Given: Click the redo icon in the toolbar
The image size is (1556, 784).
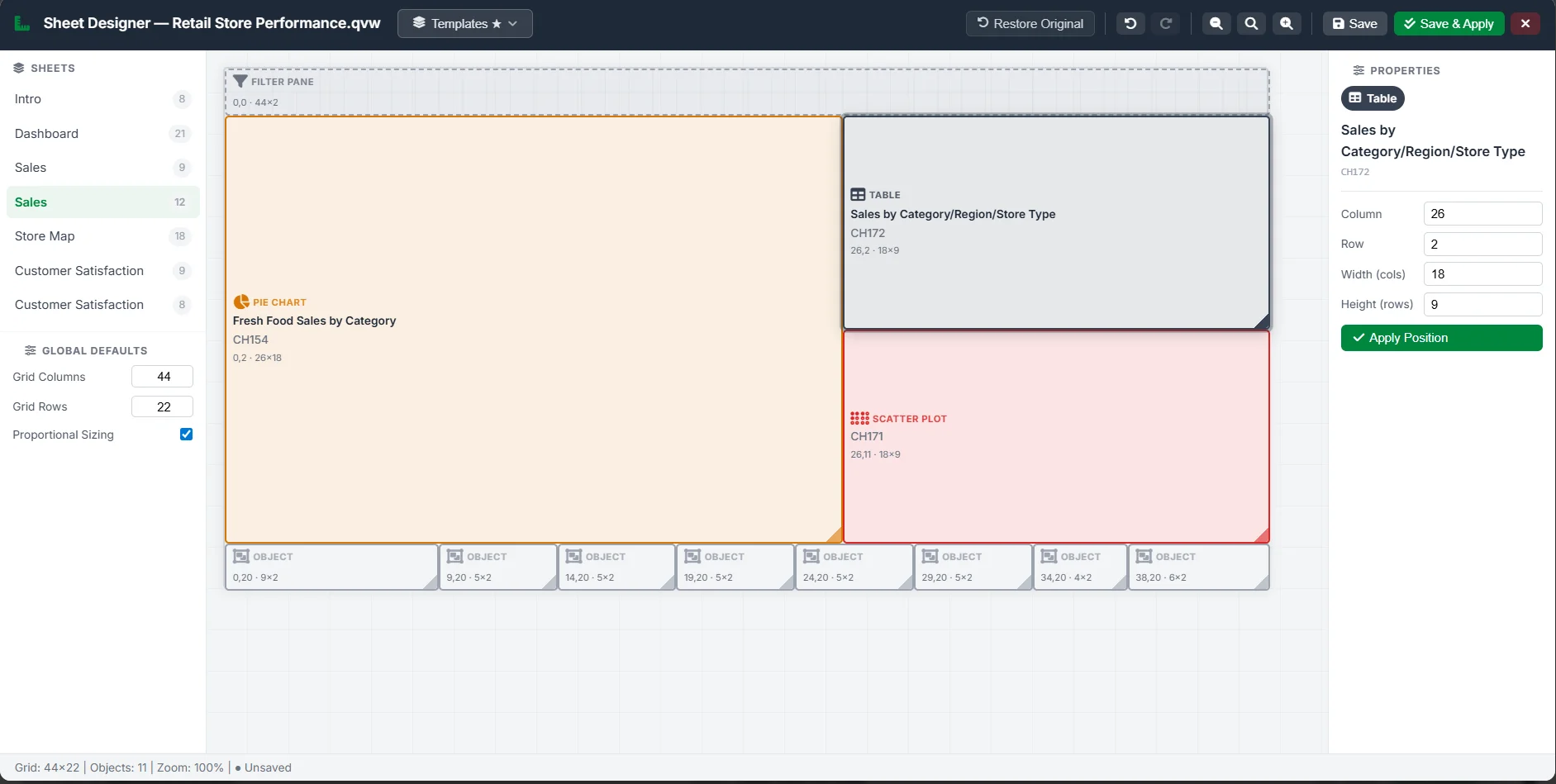Looking at the screenshot, I should coord(1166,23).
